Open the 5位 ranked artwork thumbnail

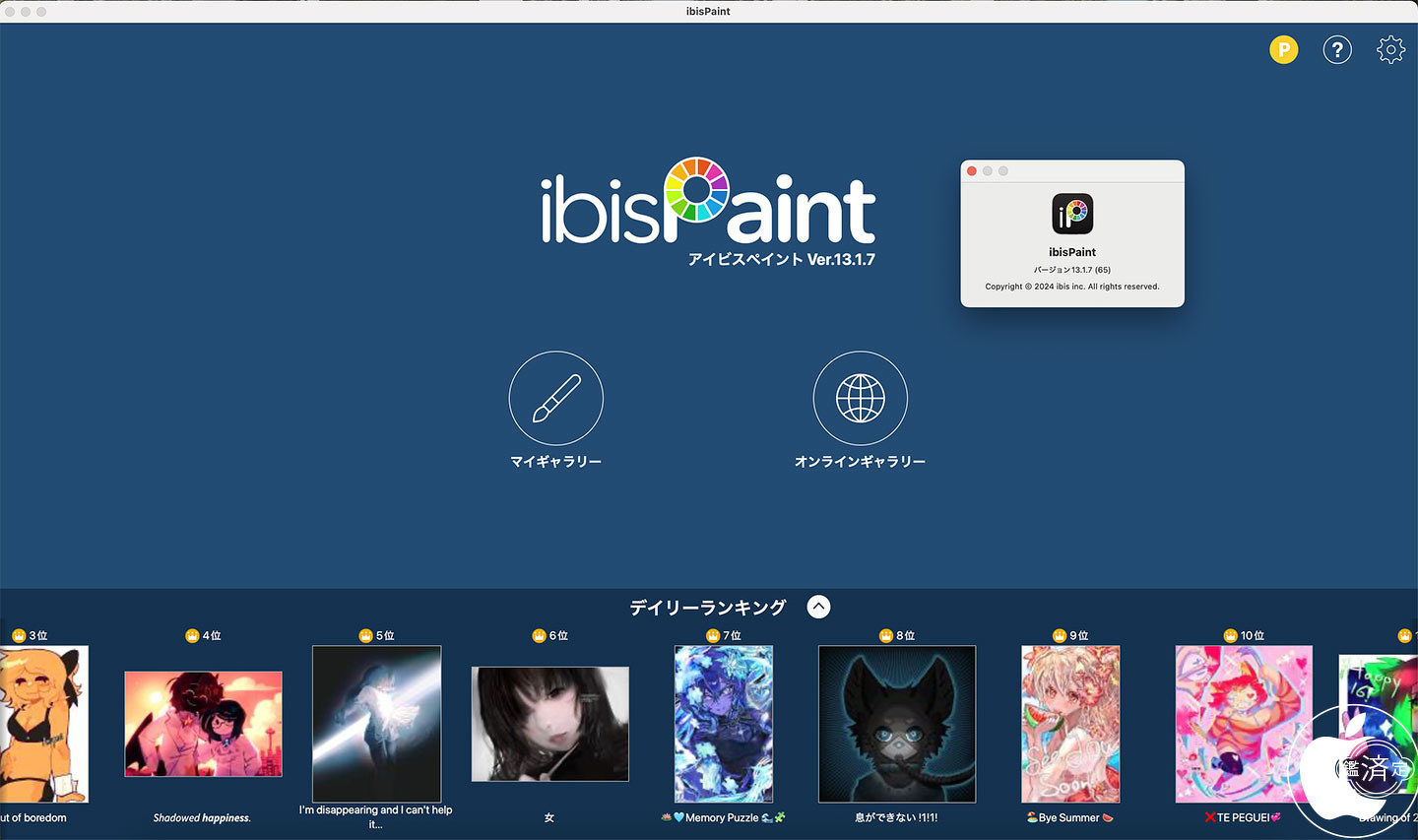376,724
